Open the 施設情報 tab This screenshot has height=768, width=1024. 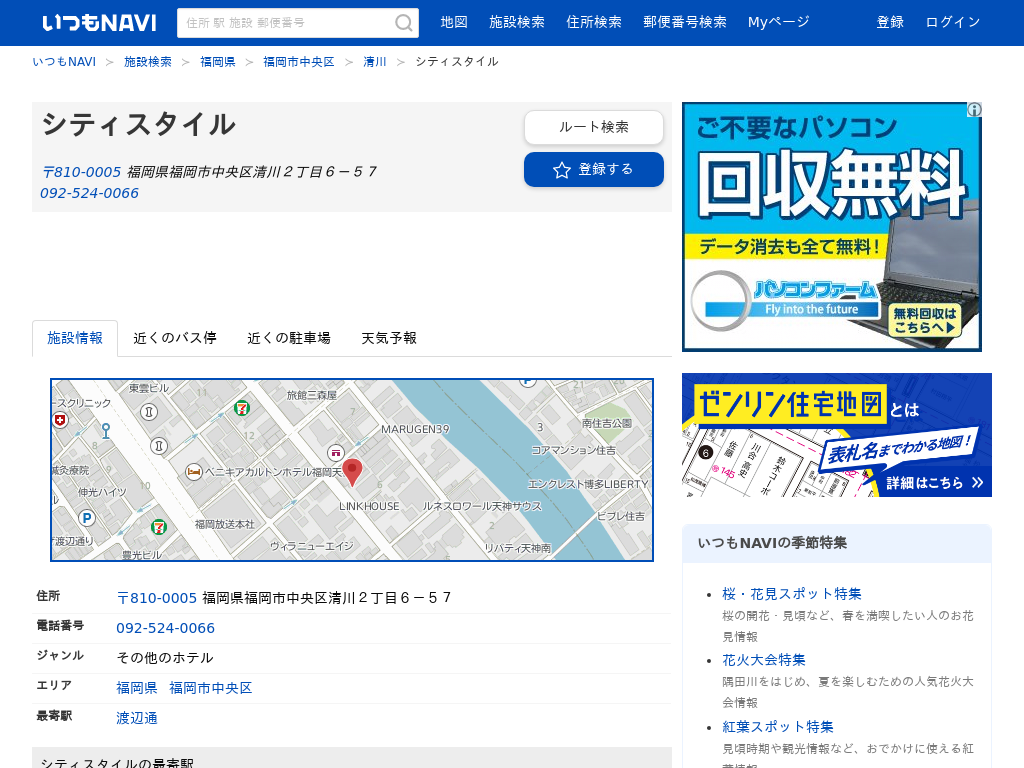point(75,338)
